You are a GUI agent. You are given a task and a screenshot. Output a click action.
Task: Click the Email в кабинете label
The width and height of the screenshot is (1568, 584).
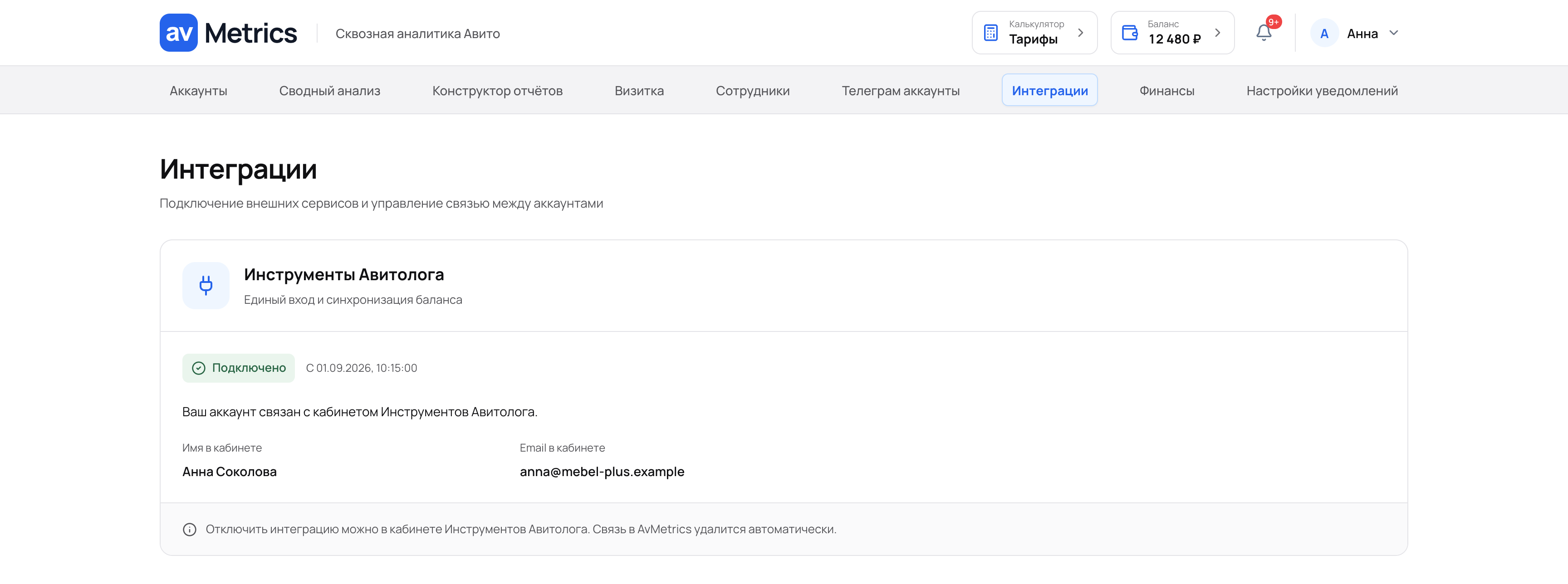click(x=563, y=448)
